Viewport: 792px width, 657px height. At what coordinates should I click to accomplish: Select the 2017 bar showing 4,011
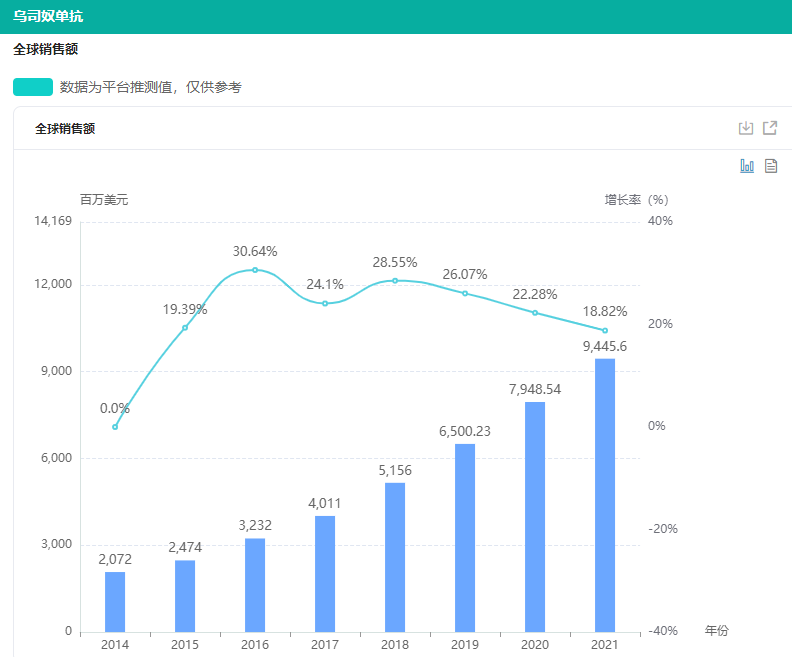(x=325, y=573)
